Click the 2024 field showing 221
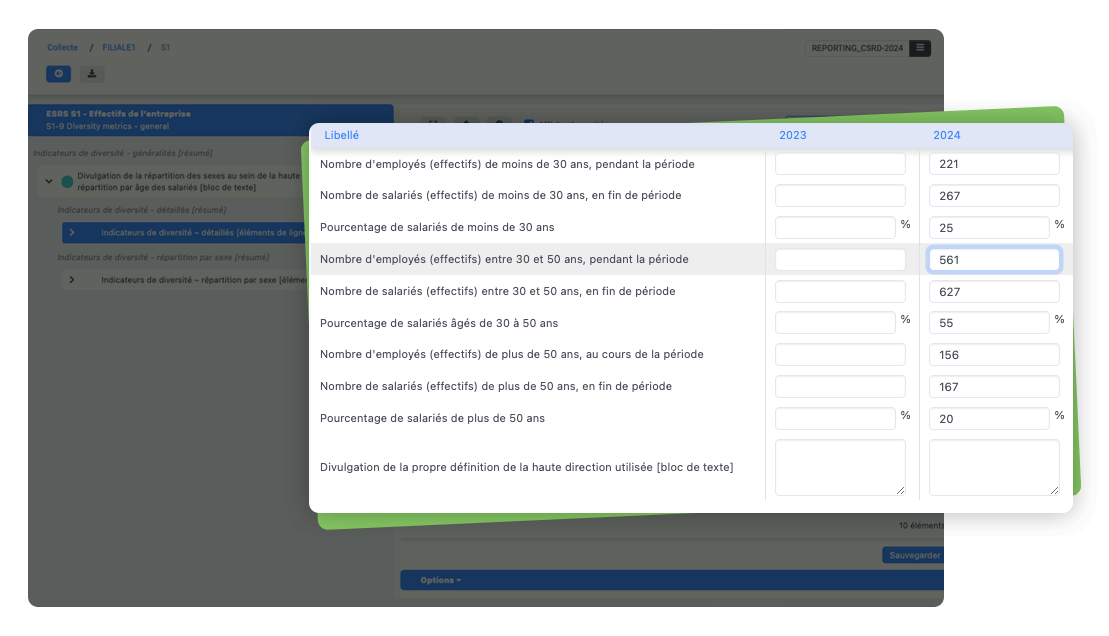 click(993, 164)
